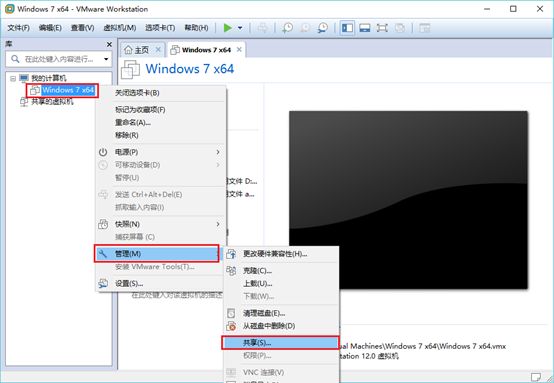Open the 选项卡(T) menu
554x383 pixels.
[160, 28]
